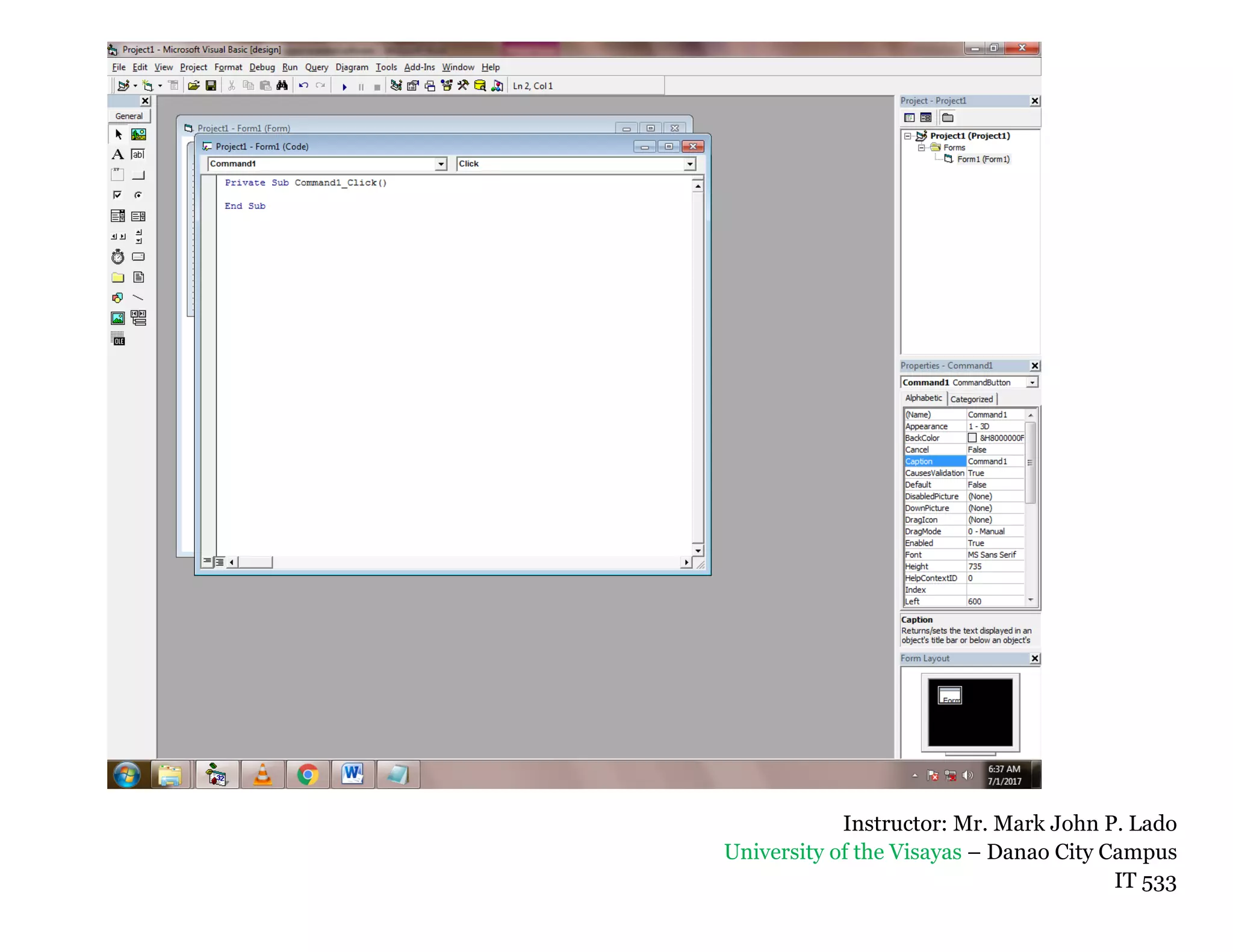
Task: Switch to Procedure View in code window
Action: click(207, 561)
